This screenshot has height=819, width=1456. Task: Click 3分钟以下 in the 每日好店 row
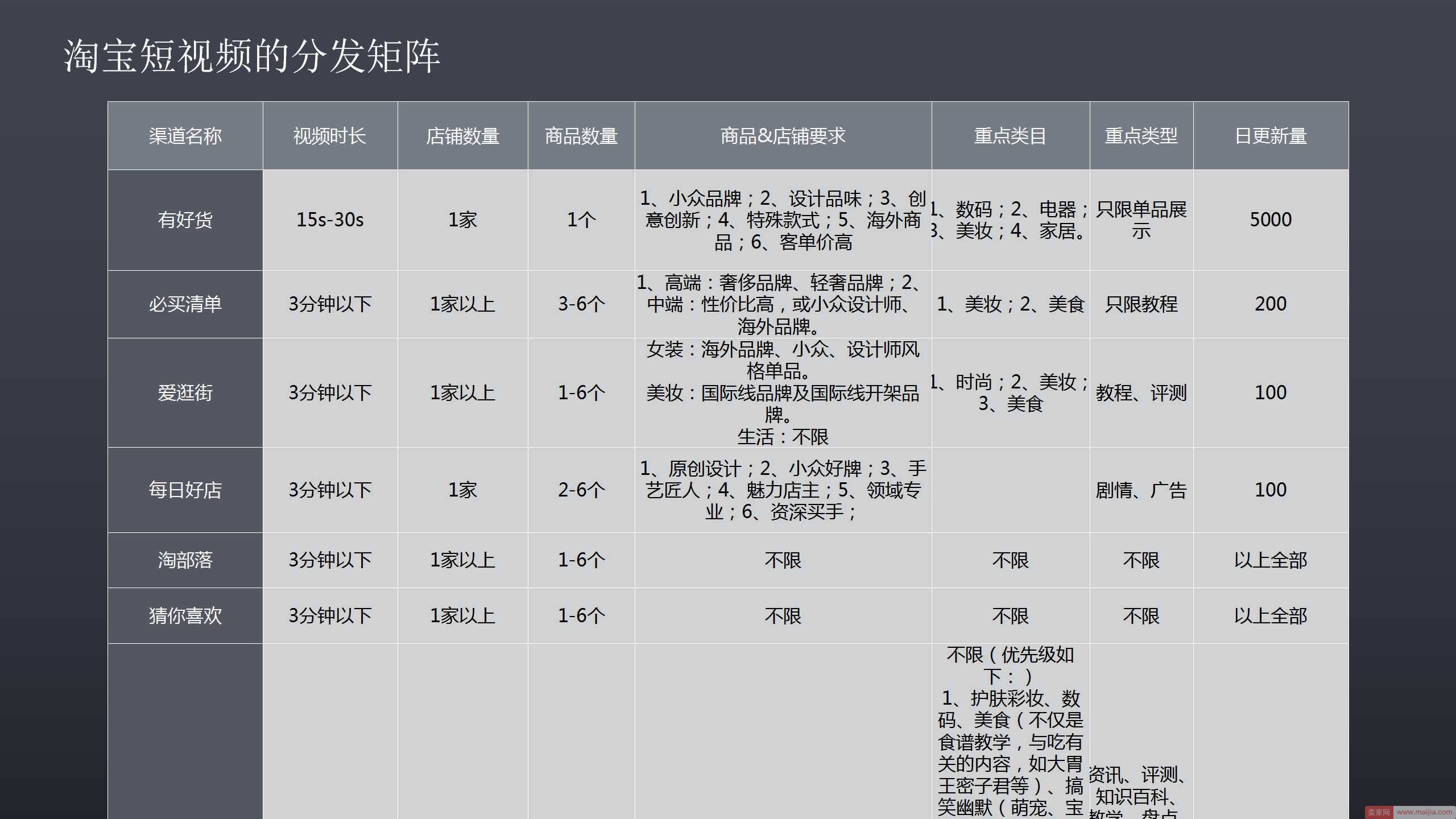pos(330,490)
